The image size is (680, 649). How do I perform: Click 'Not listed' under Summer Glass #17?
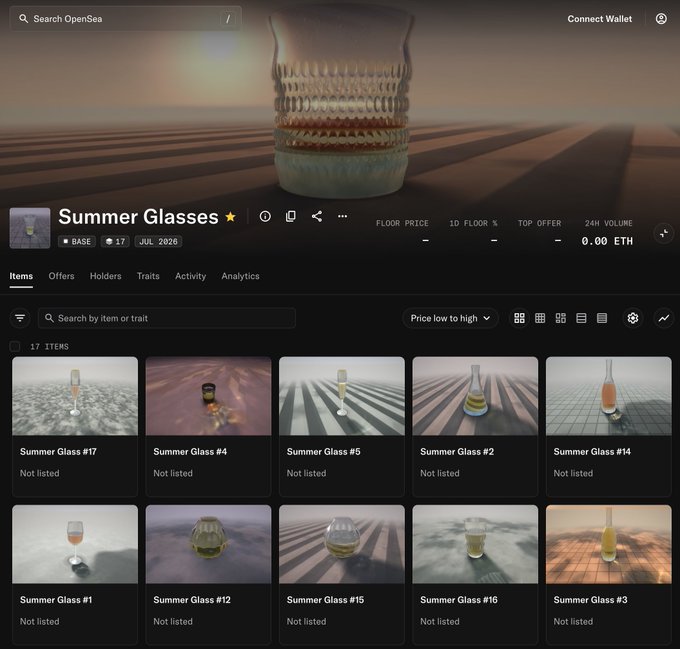click(39, 473)
